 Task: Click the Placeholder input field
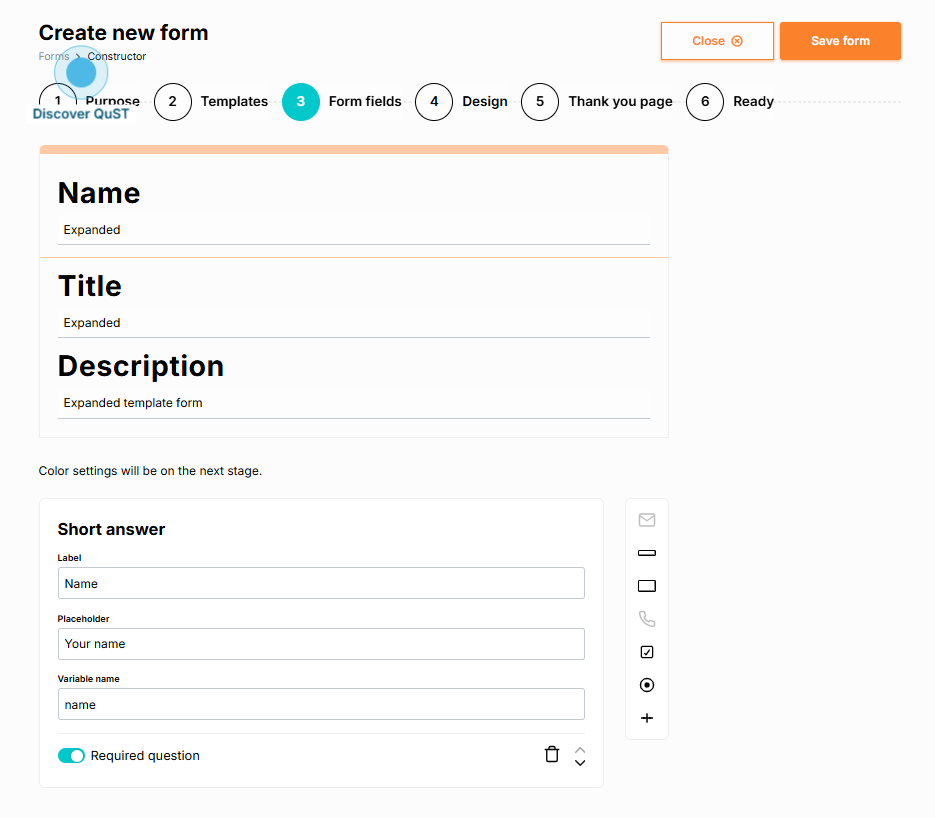pyautogui.click(x=321, y=644)
